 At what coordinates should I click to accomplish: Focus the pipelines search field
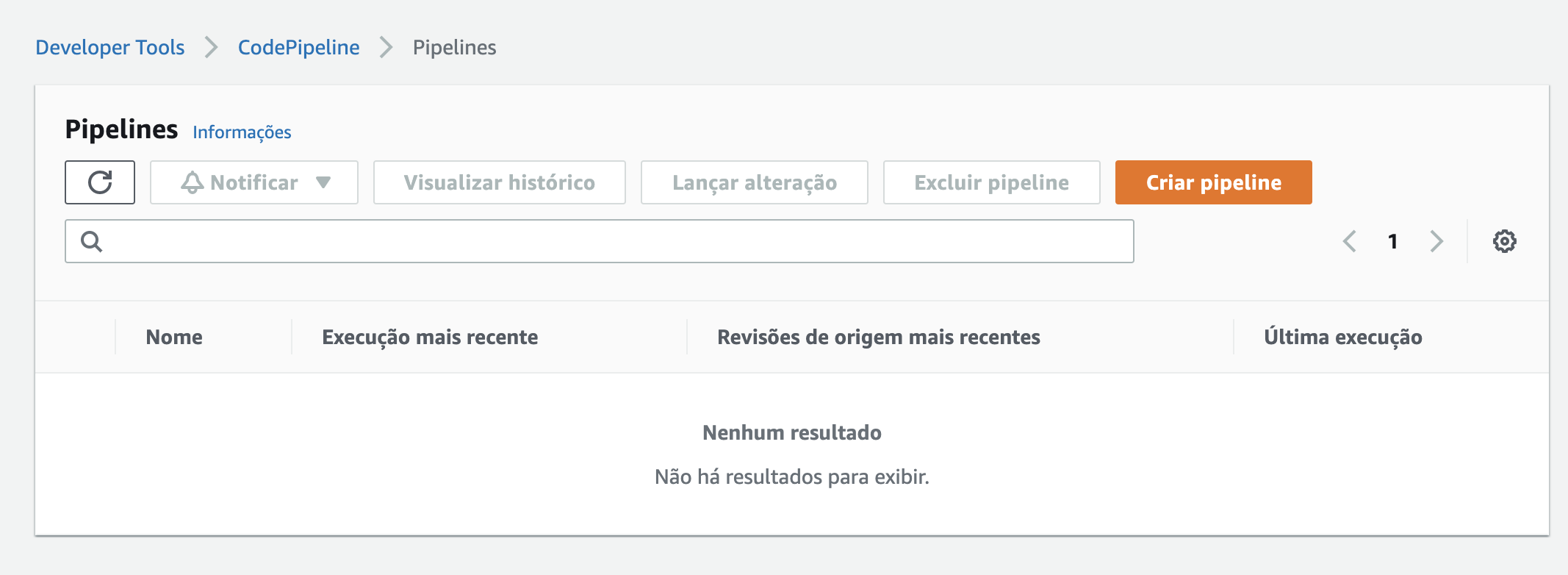pyautogui.click(x=617, y=241)
